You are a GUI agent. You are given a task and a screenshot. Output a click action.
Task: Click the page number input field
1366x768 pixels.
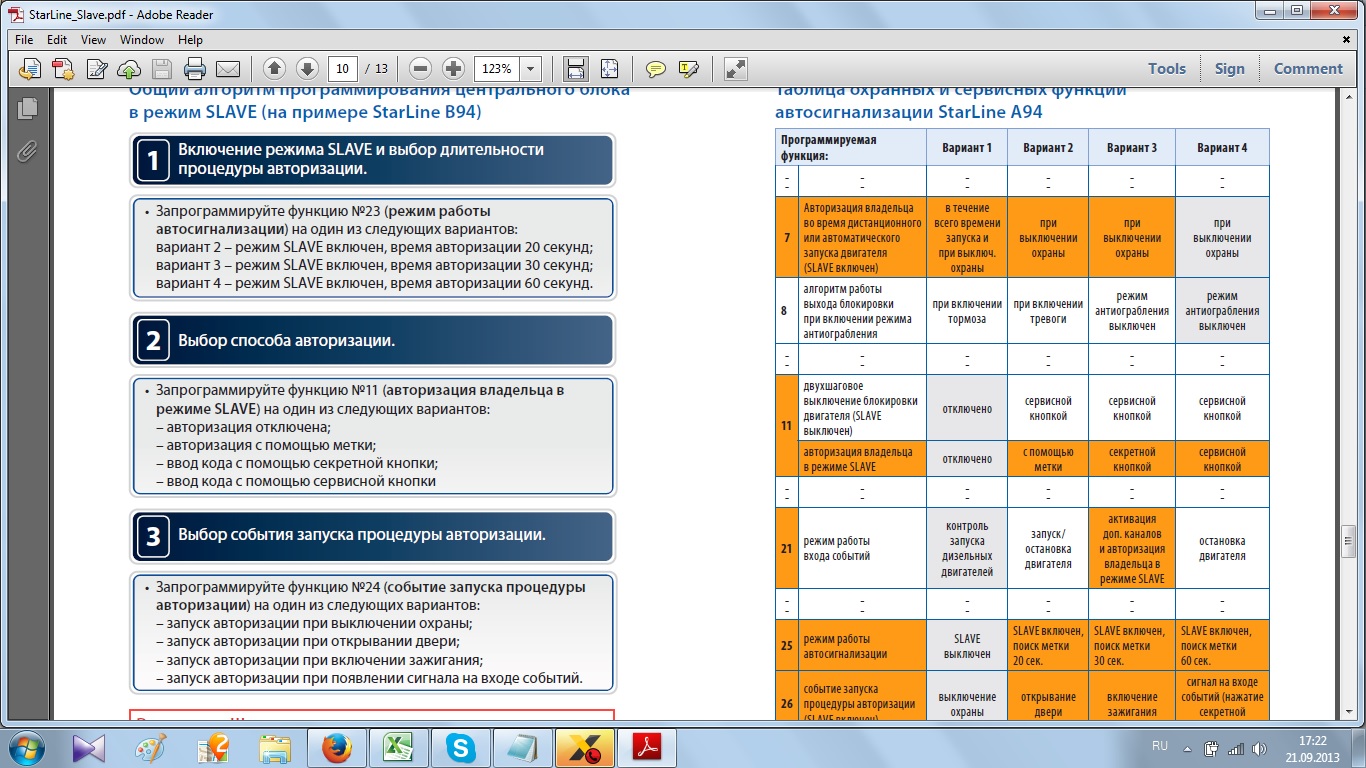343,69
